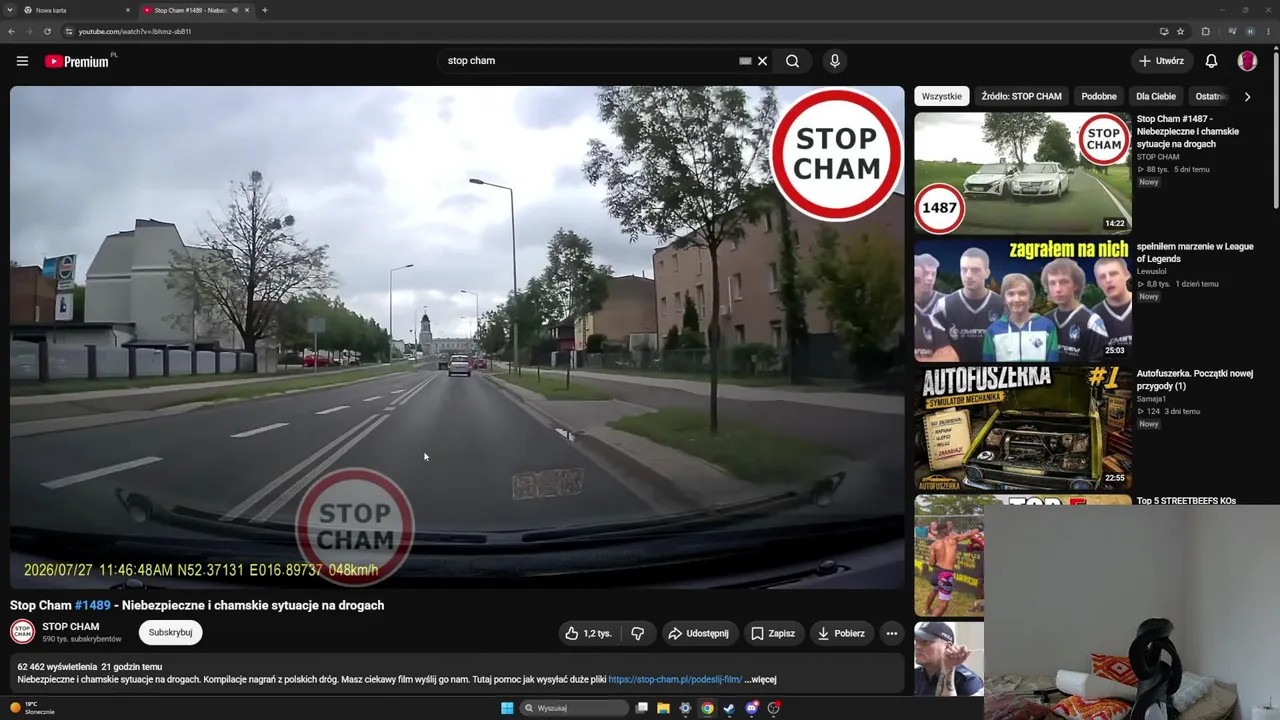Open the on-screen keyboard in search box
Viewport: 1280px width, 720px height.
(745, 61)
